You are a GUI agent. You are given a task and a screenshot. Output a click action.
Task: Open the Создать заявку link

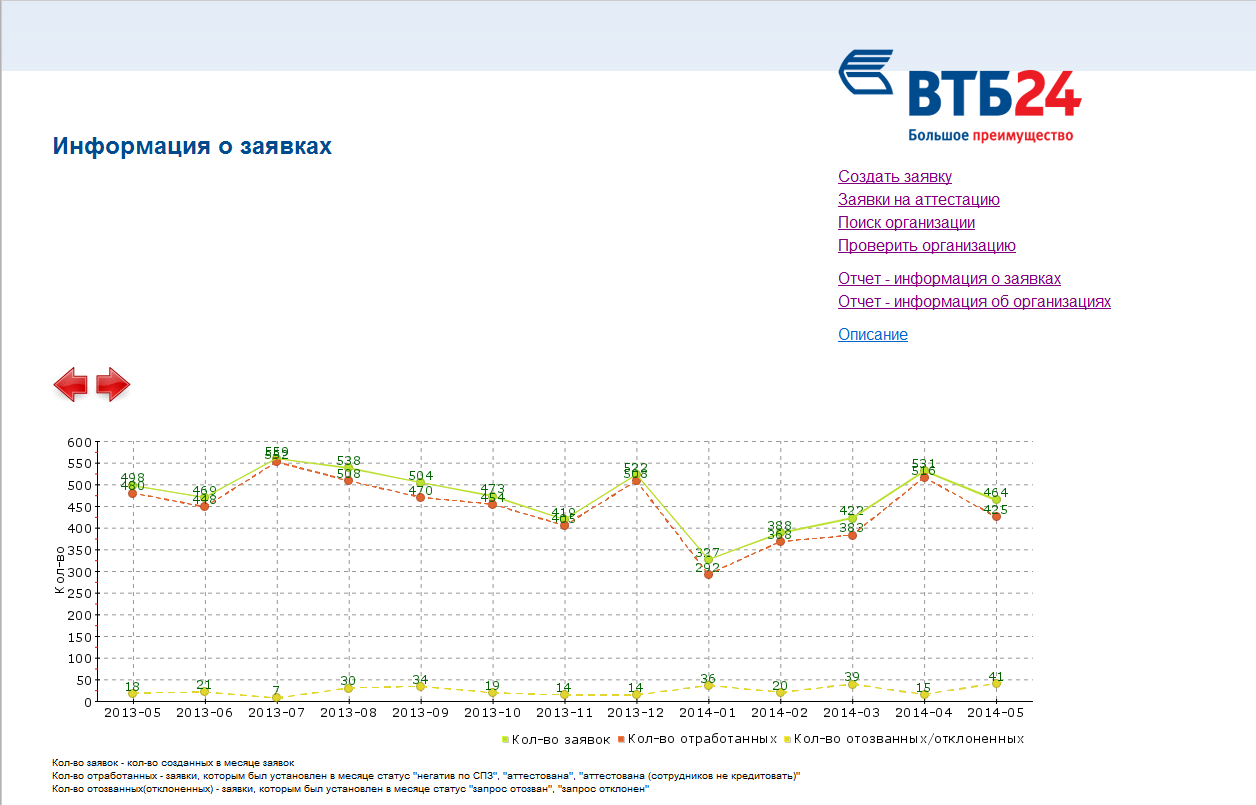894,177
